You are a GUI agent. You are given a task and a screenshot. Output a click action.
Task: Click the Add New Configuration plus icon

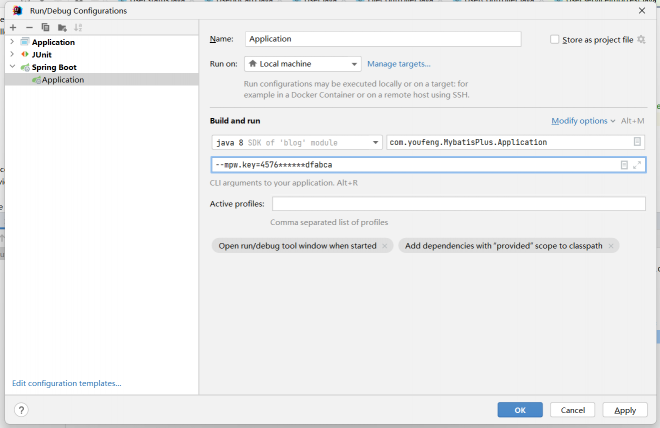[13, 27]
